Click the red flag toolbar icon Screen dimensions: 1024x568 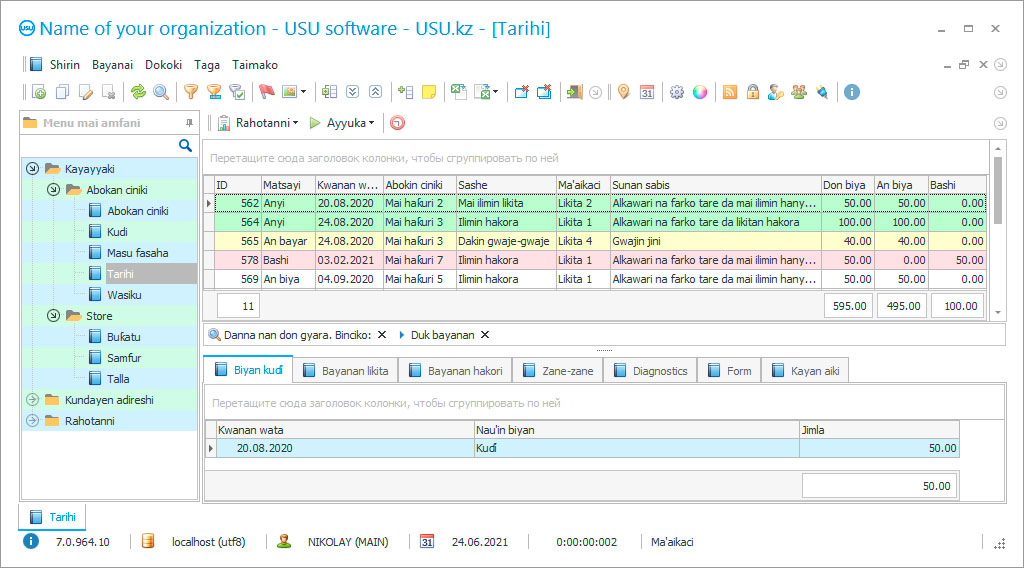coord(266,92)
